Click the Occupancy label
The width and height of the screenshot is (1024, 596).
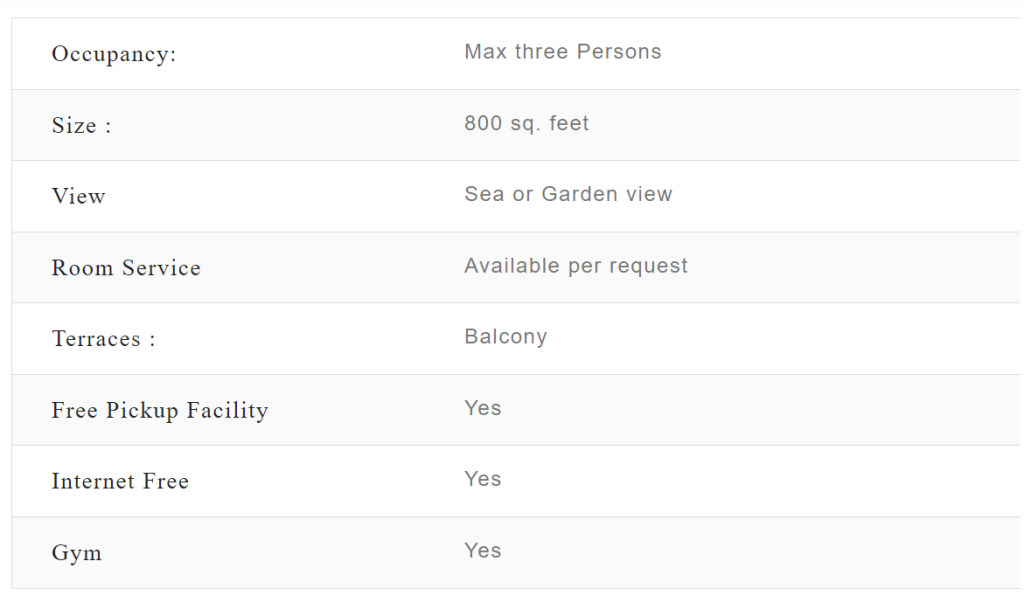114,54
